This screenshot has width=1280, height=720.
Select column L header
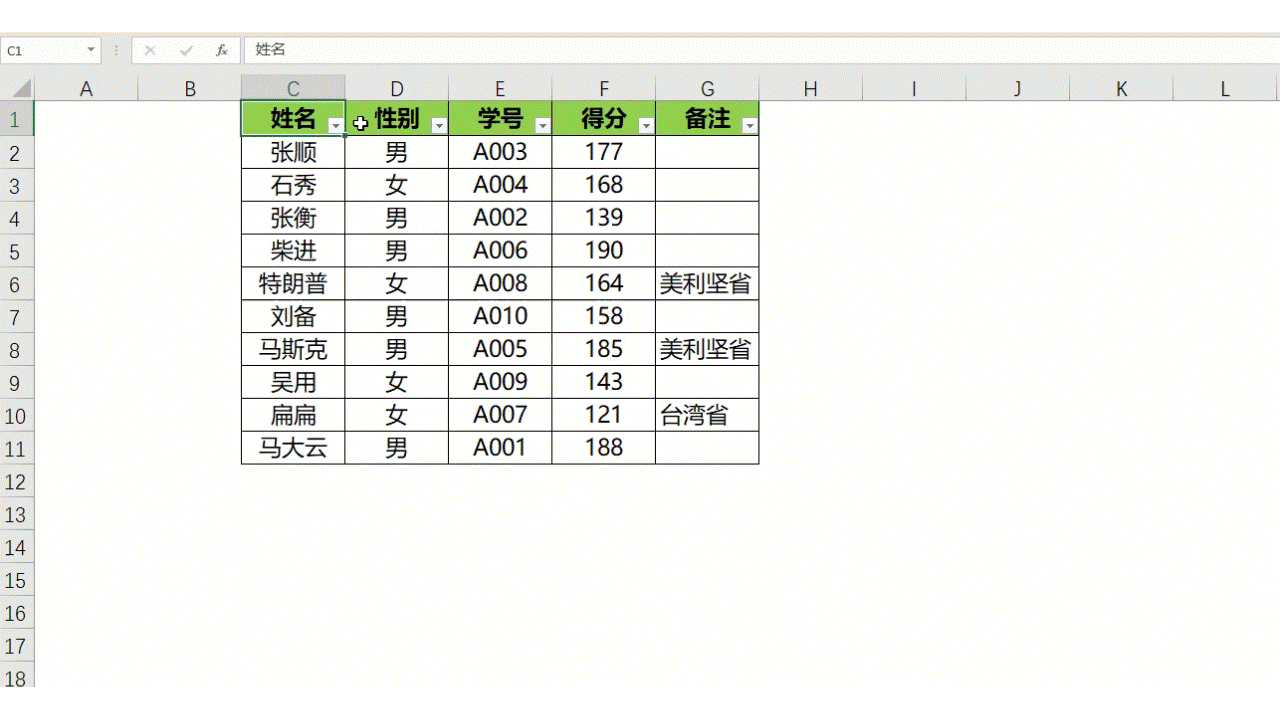[1226, 88]
